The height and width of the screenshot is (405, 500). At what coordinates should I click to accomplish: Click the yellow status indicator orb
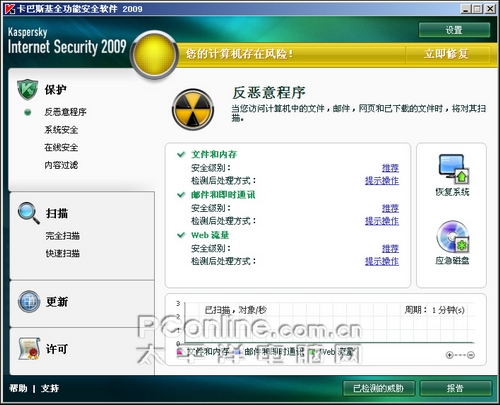click(x=154, y=54)
